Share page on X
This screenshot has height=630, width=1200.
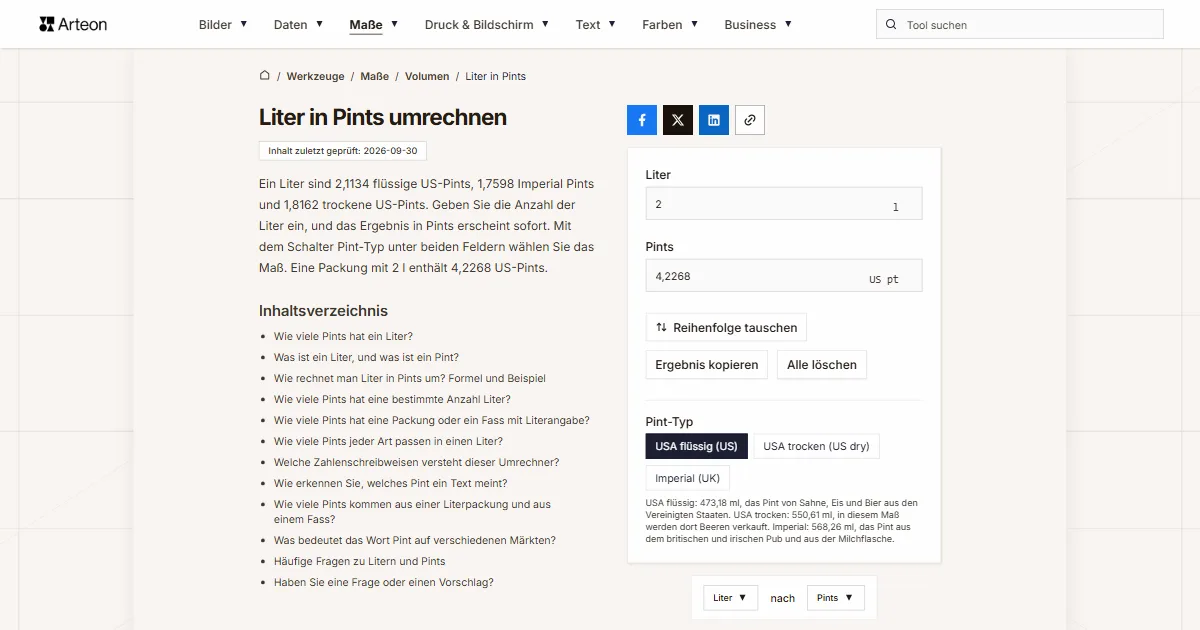coord(678,120)
